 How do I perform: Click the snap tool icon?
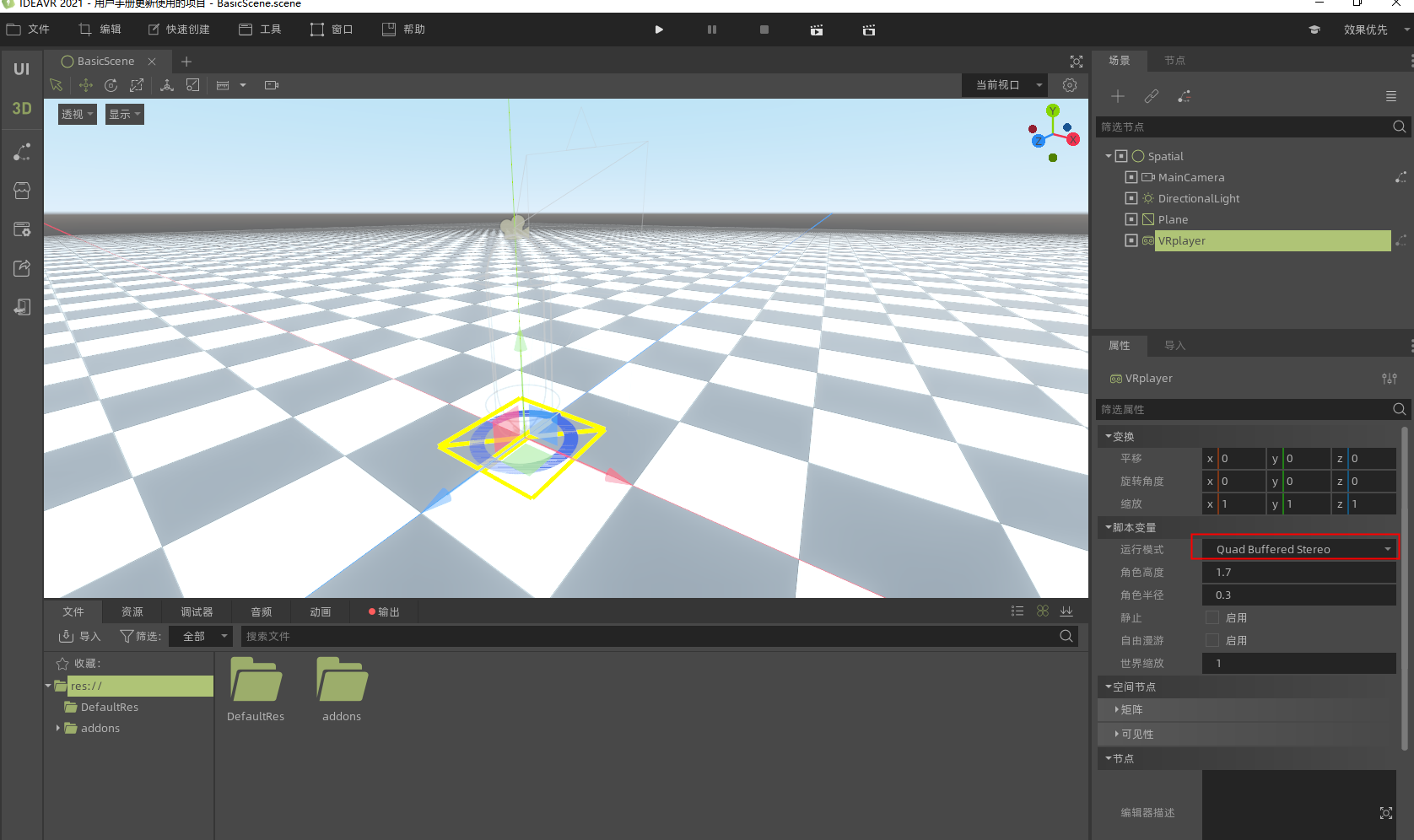click(192, 85)
